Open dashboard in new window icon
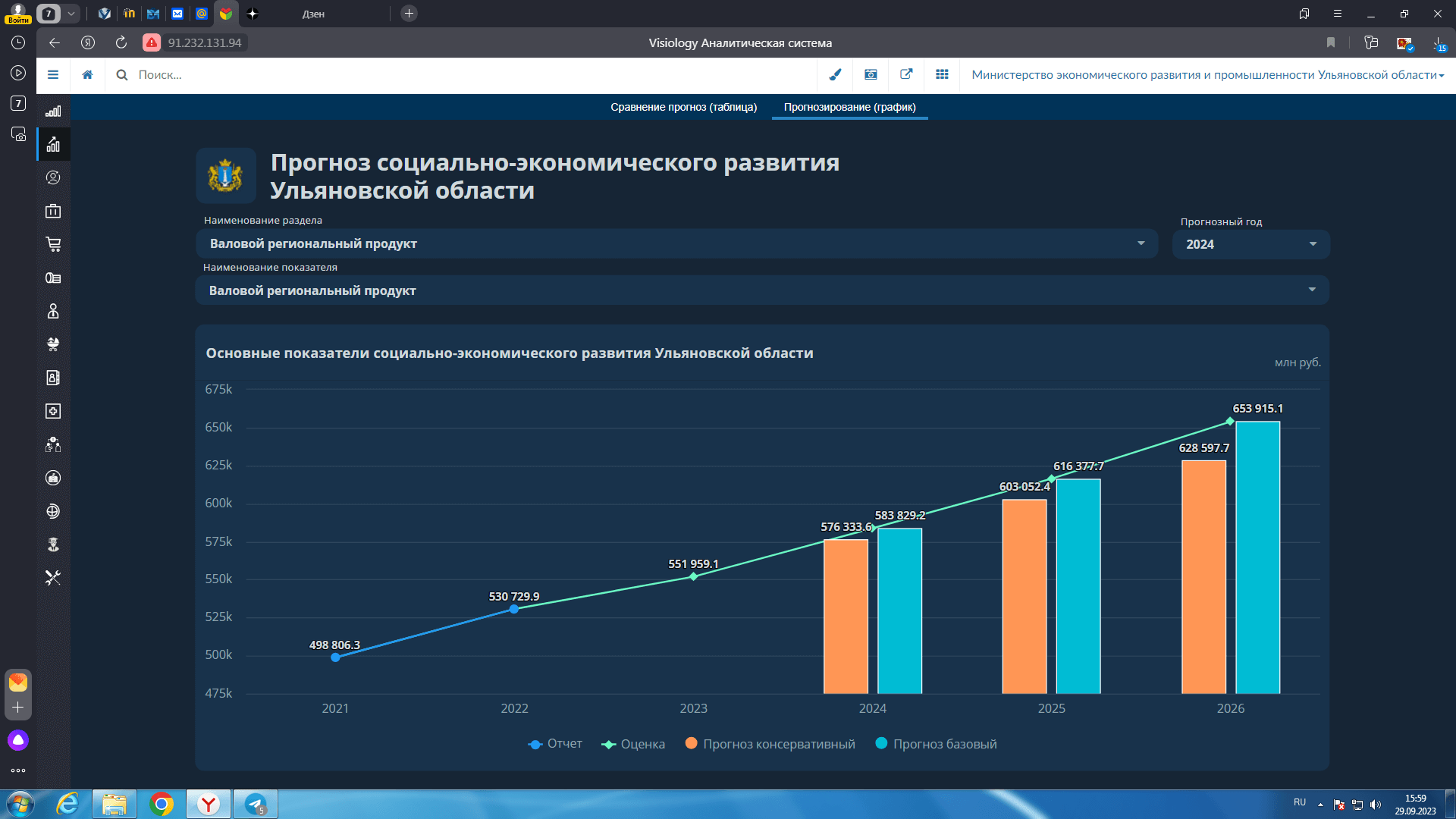The width and height of the screenshot is (1456, 819). pos(906,74)
